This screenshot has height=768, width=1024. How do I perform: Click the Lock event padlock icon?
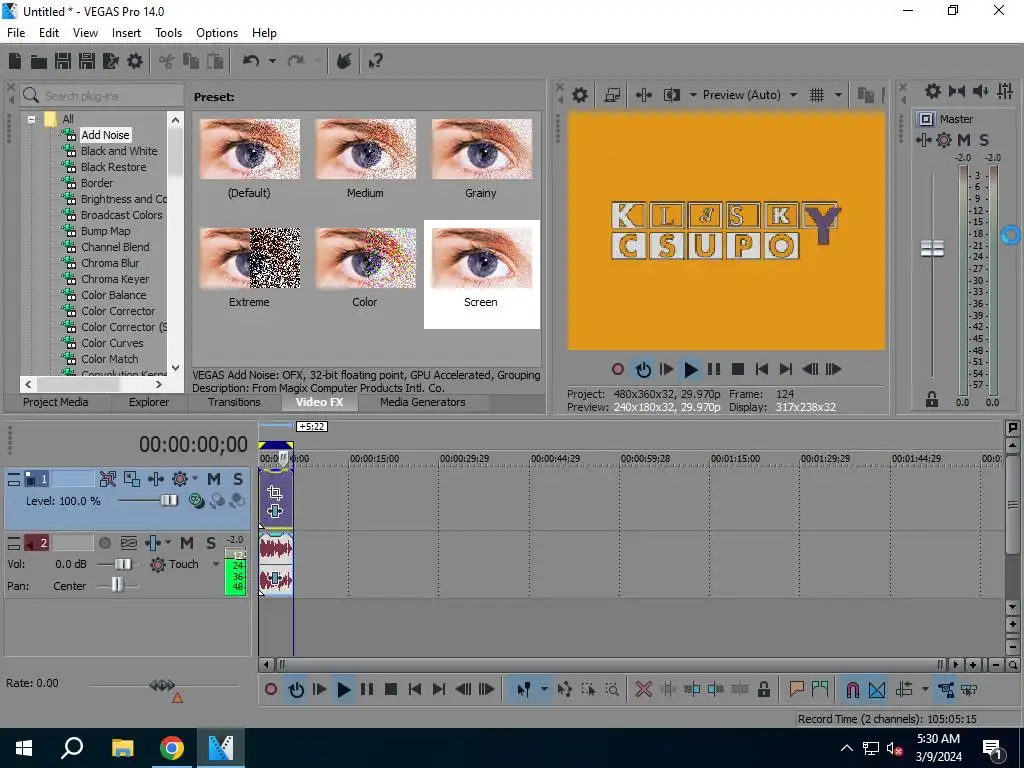coord(763,689)
